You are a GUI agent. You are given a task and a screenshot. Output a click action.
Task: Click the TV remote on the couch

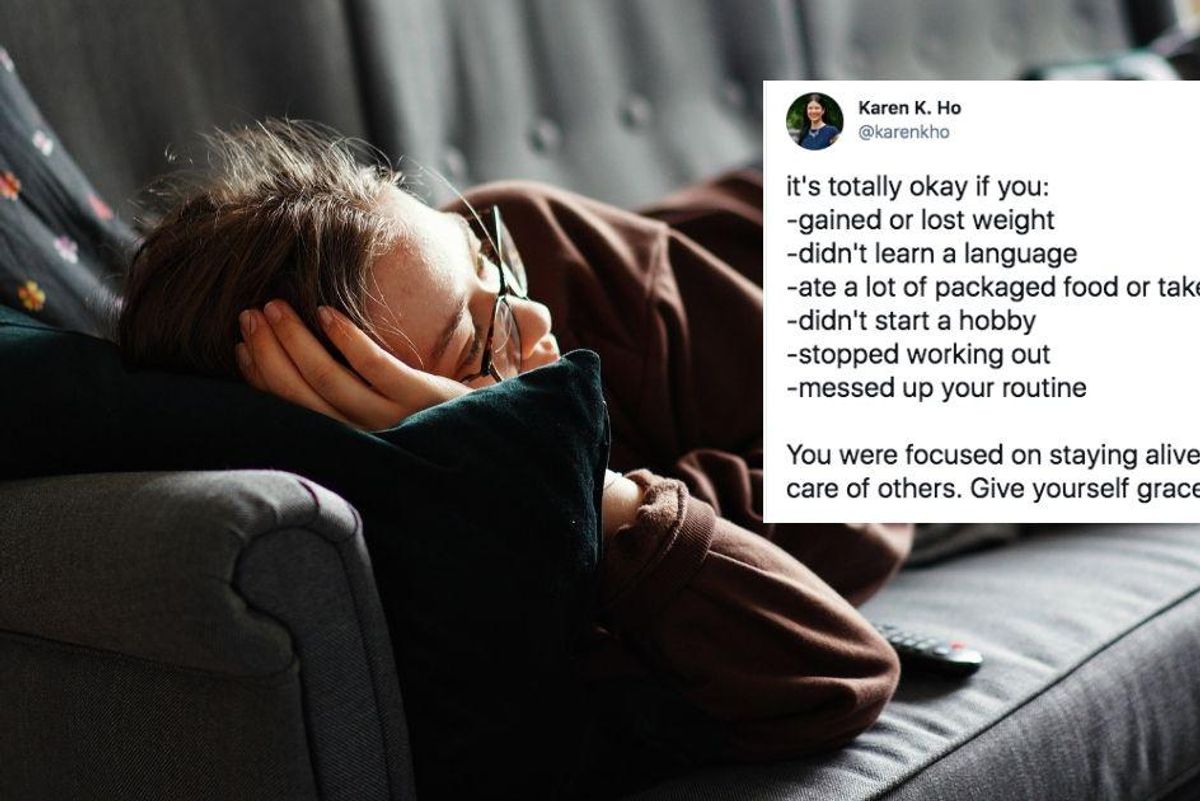pyautogui.click(x=928, y=650)
